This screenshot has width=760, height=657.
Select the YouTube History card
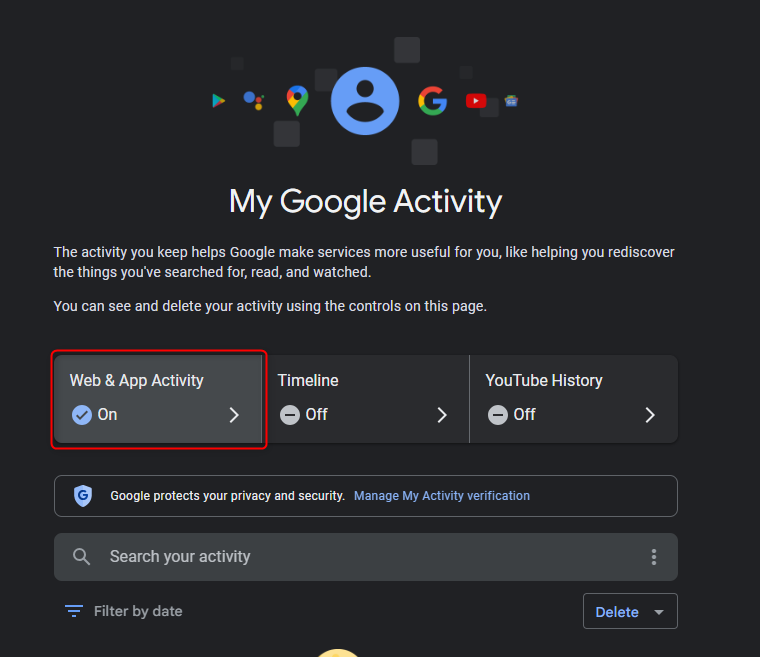pos(574,399)
